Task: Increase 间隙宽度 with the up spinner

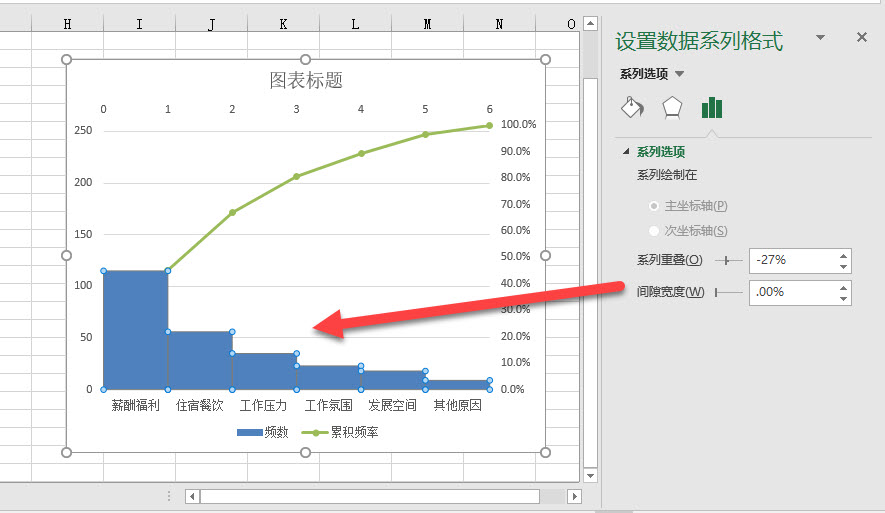Action: [843, 287]
